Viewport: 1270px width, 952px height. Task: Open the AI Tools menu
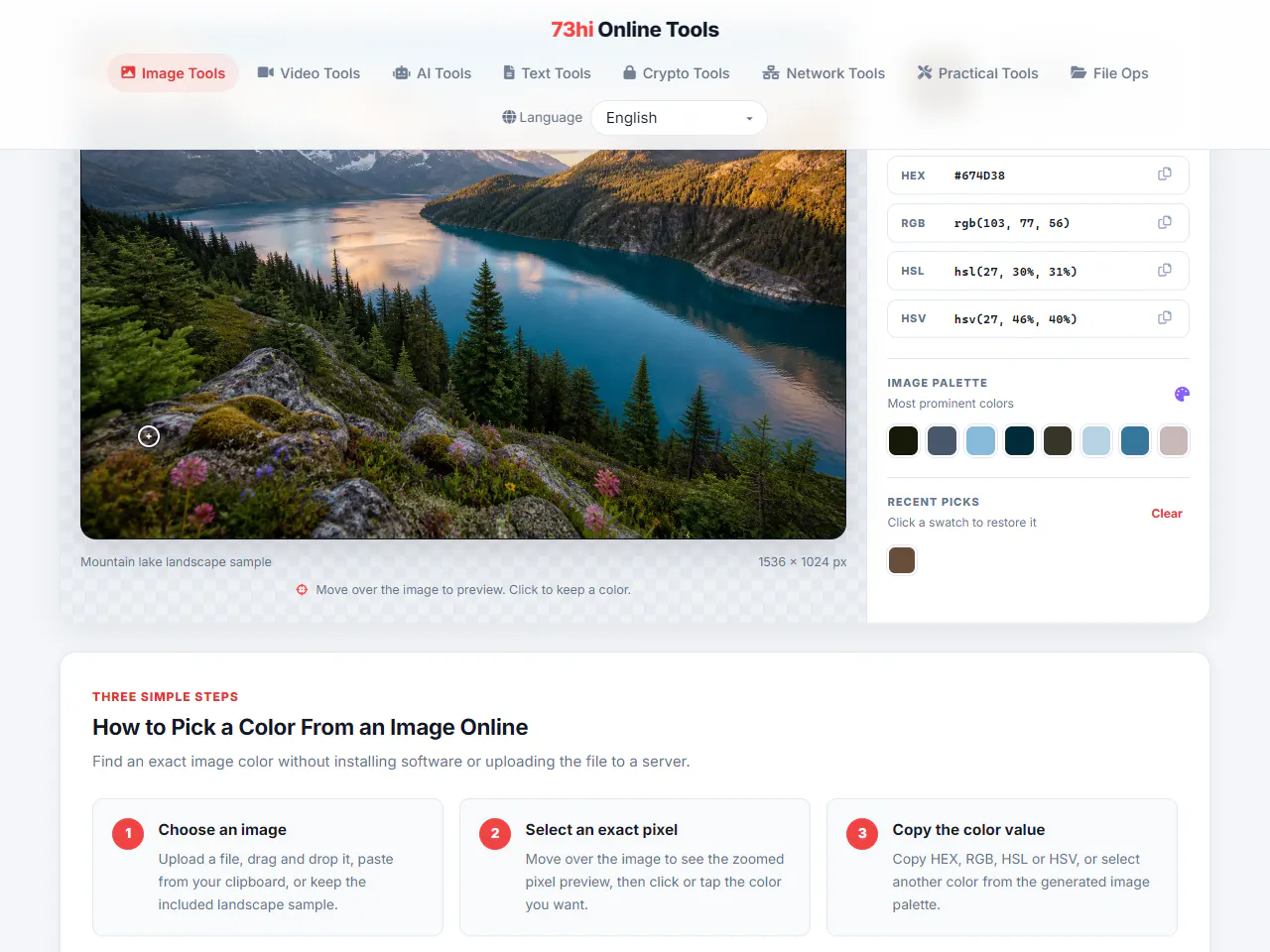(x=433, y=72)
